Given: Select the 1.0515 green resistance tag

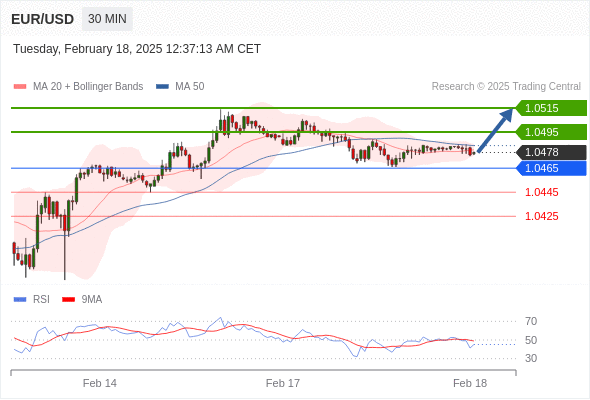Looking at the screenshot, I should tap(551, 108).
